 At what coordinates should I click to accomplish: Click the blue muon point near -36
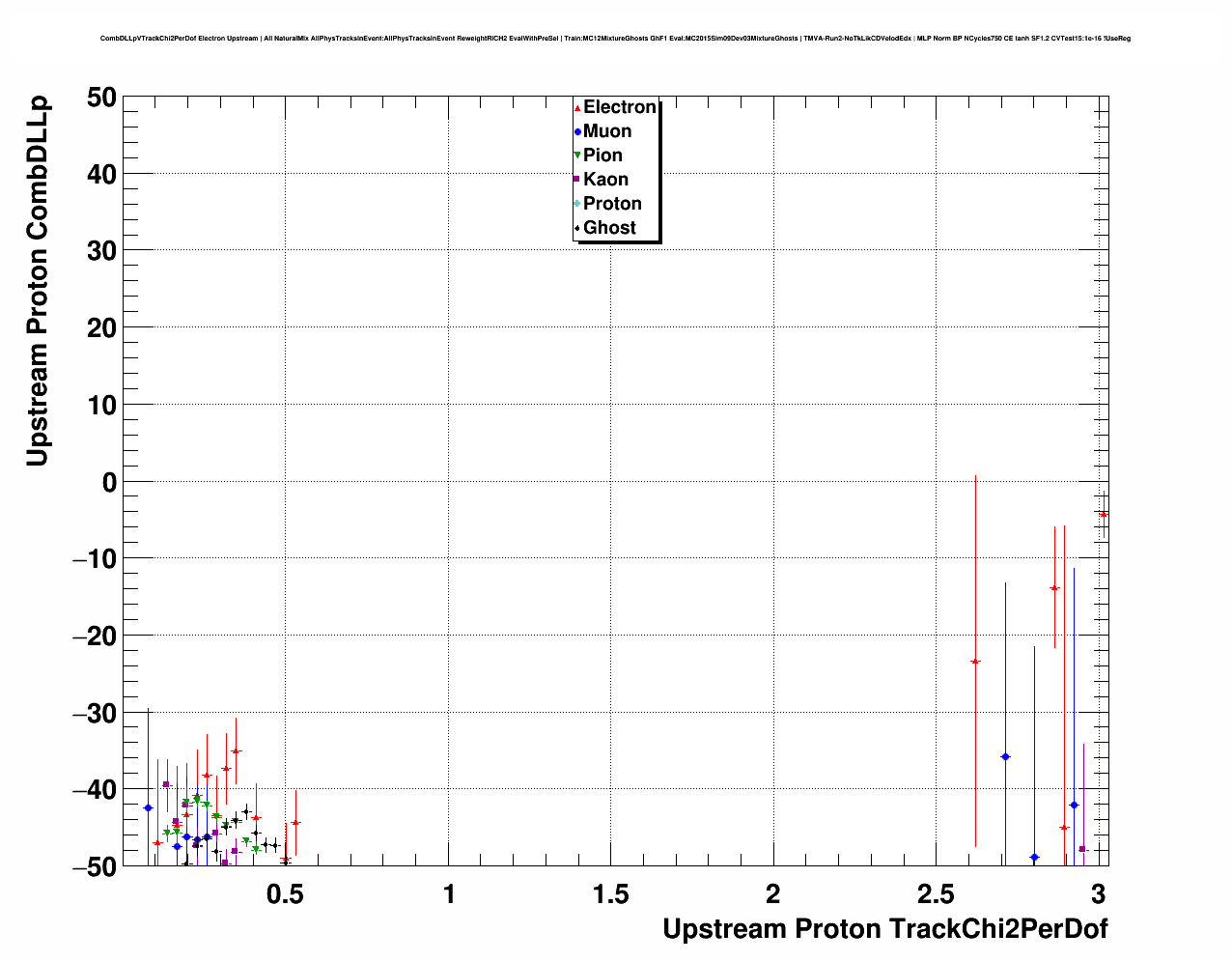(1005, 756)
